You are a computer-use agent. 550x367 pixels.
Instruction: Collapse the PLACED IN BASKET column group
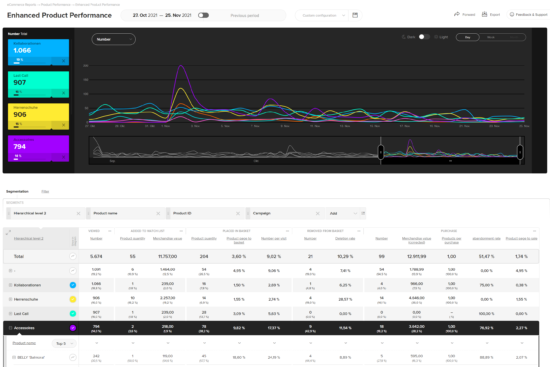[287, 231]
